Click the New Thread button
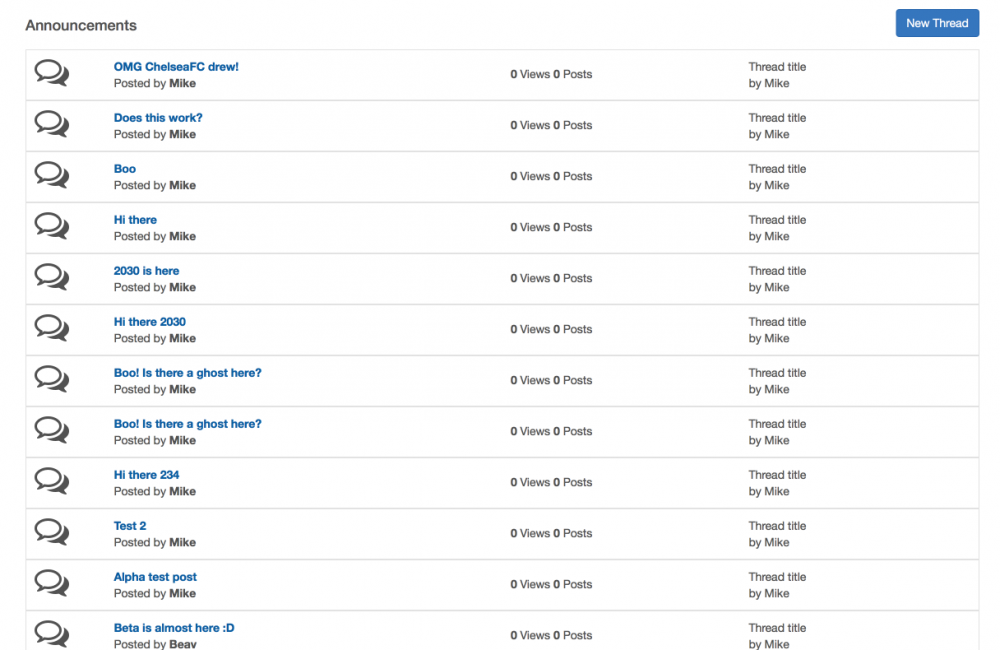The image size is (1000, 650). coord(937,23)
